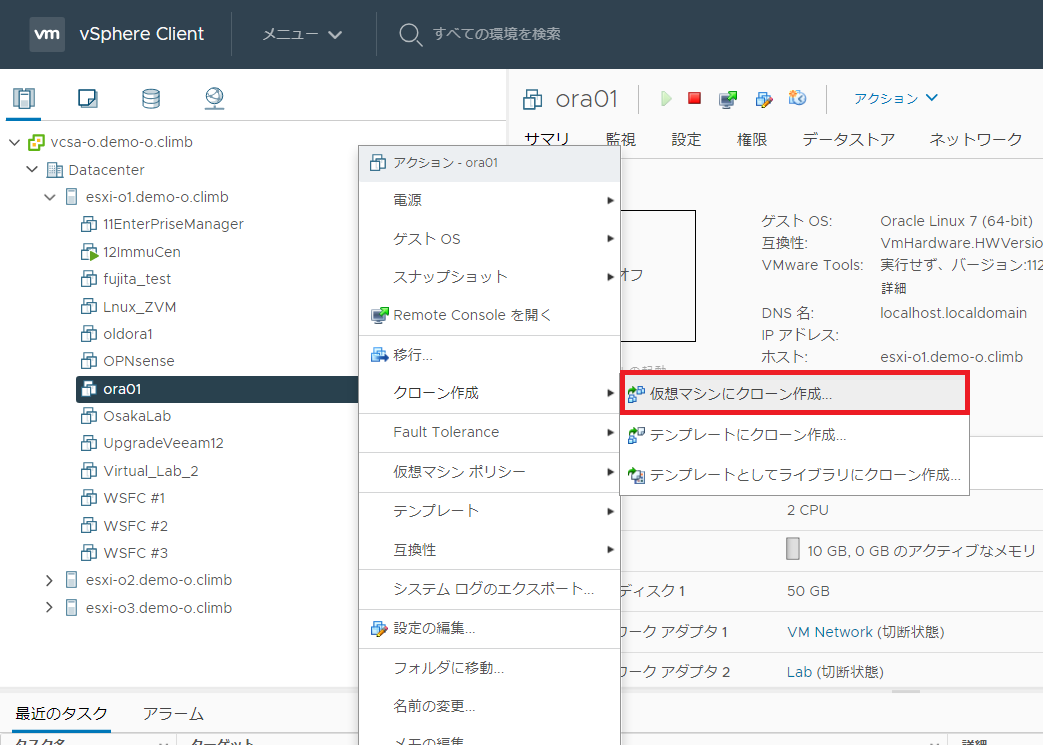This screenshot has height=745, width=1043.
Task: Expand 互換性 submenu
Action: (490, 549)
